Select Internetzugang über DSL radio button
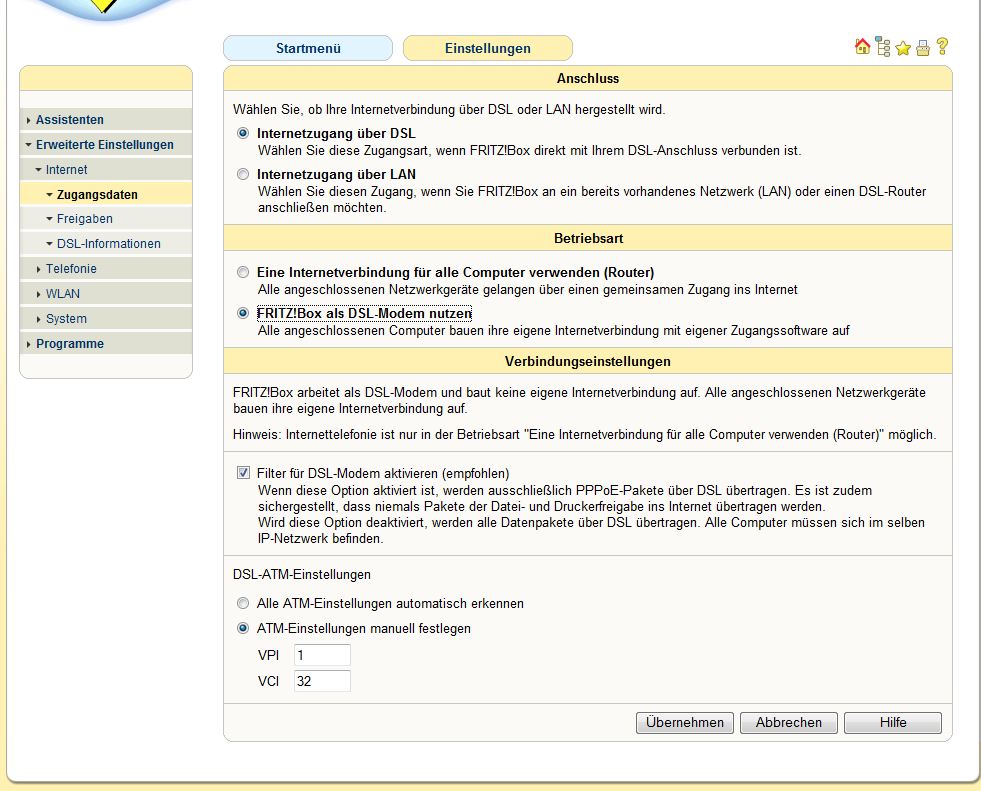The image size is (981, 791). point(243,133)
